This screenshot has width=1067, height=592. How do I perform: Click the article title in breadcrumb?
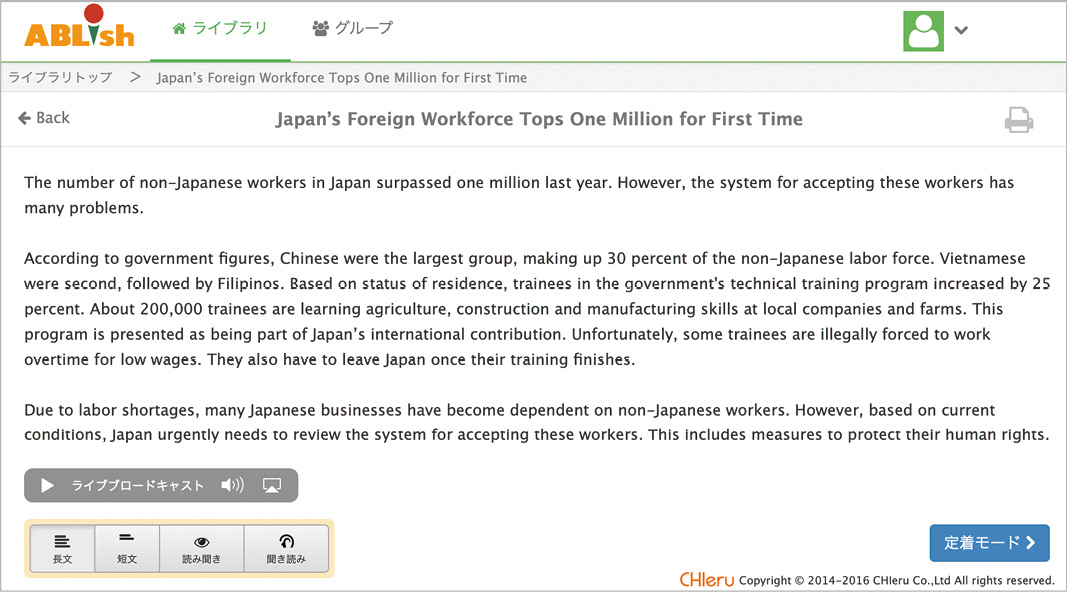(342, 77)
